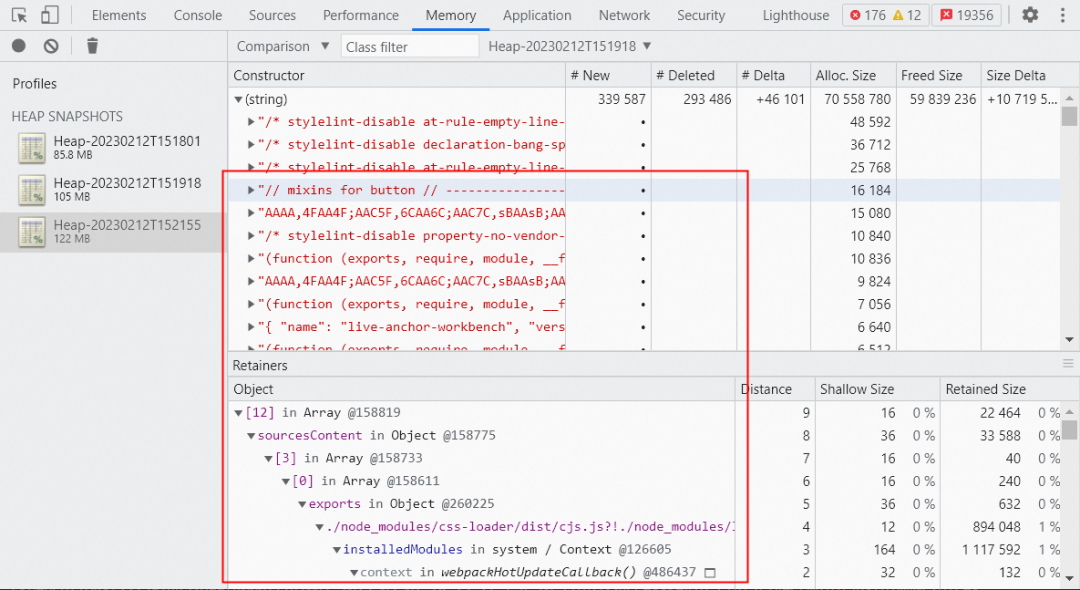Click the 1 117 592 retained size value
This screenshot has width=1080, height=590.
(x=991, y=549)
